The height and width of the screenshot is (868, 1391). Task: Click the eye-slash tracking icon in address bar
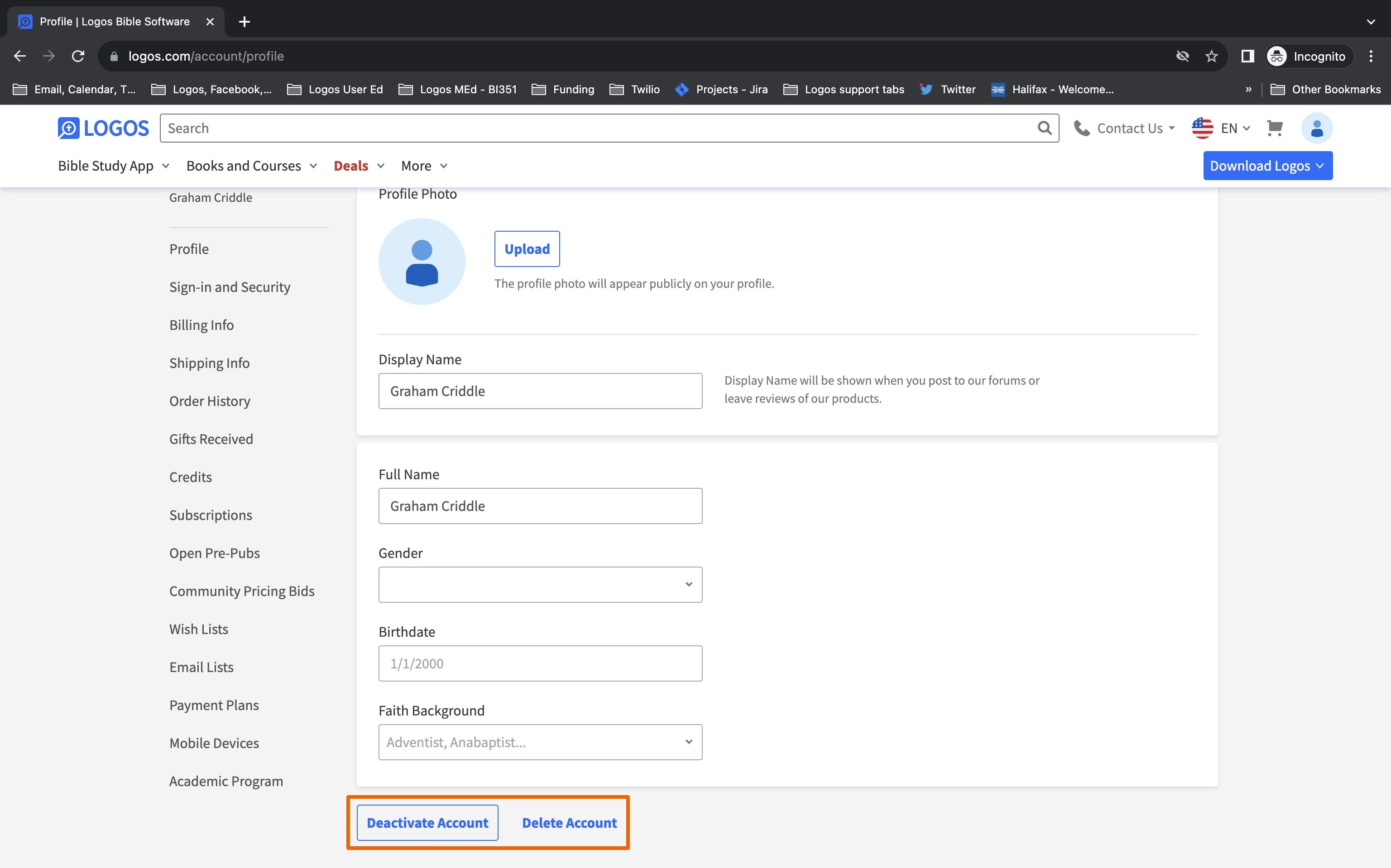pos(1182,56)
